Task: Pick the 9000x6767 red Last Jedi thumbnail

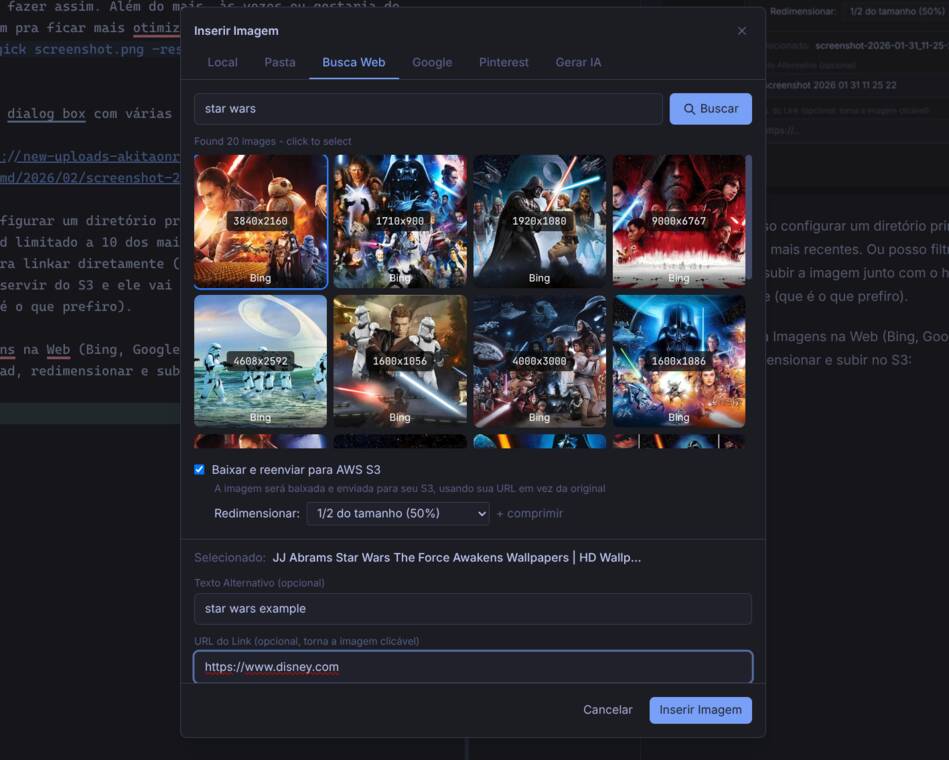Action: coord(678,221)
